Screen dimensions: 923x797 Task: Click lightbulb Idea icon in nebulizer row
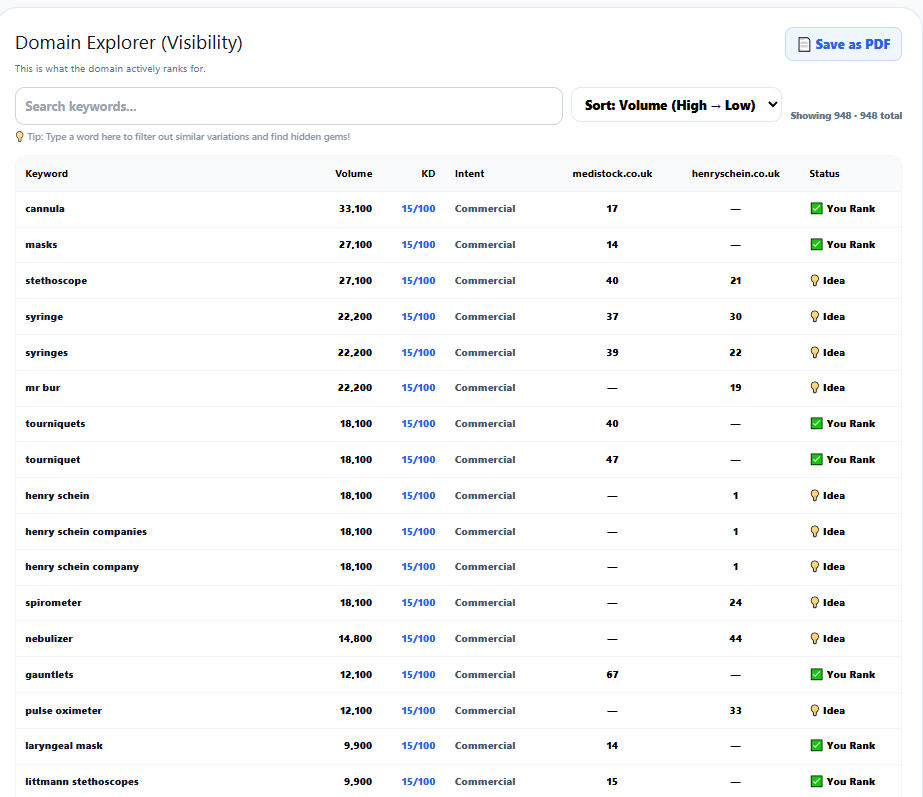coord(815,638)
